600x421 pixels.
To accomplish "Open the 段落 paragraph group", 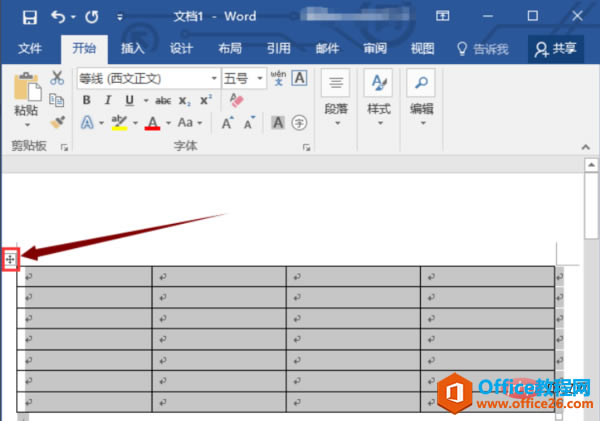I will point(336,98).
